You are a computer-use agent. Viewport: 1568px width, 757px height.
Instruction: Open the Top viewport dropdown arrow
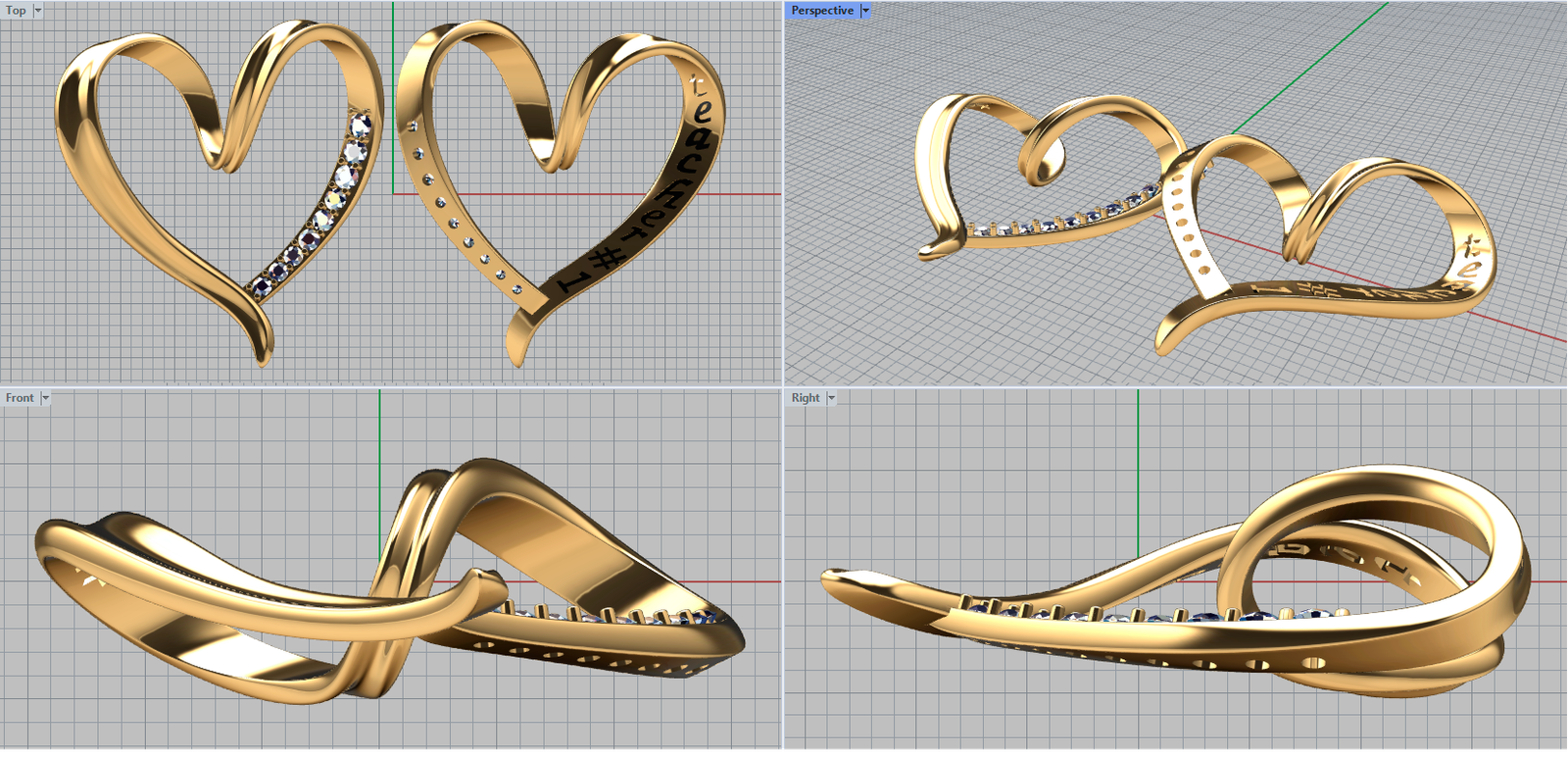point(38,10)
